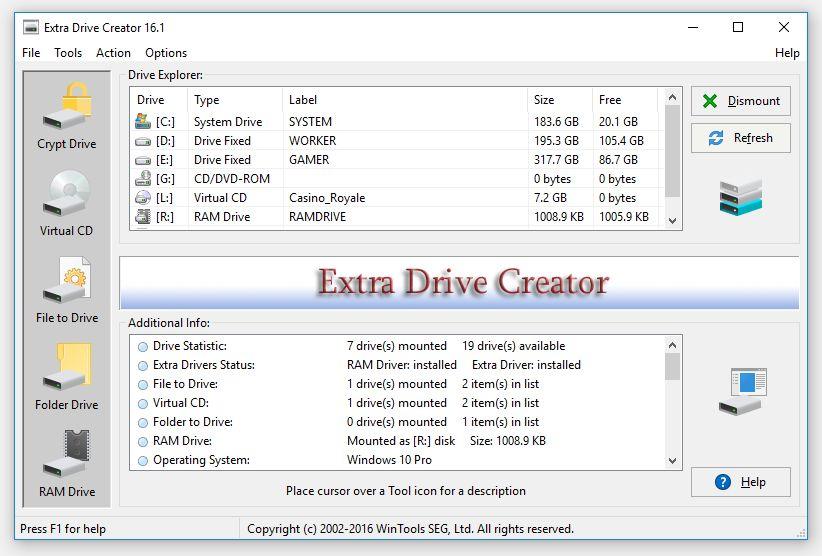Click the 317.7 GB size value

point(556,159)
